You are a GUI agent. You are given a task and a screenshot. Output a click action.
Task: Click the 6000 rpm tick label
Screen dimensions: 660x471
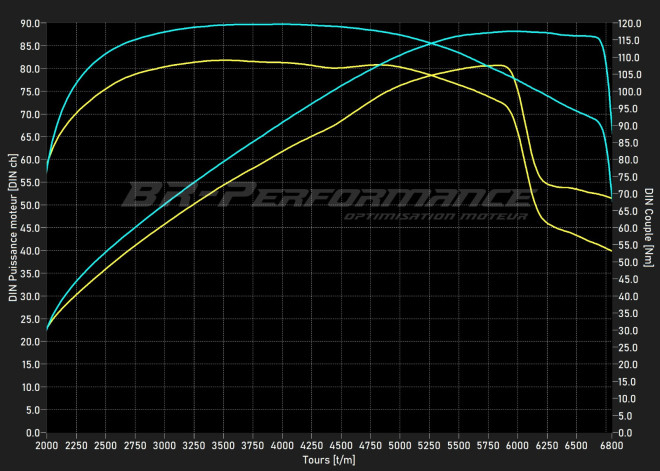pos(517,445)
